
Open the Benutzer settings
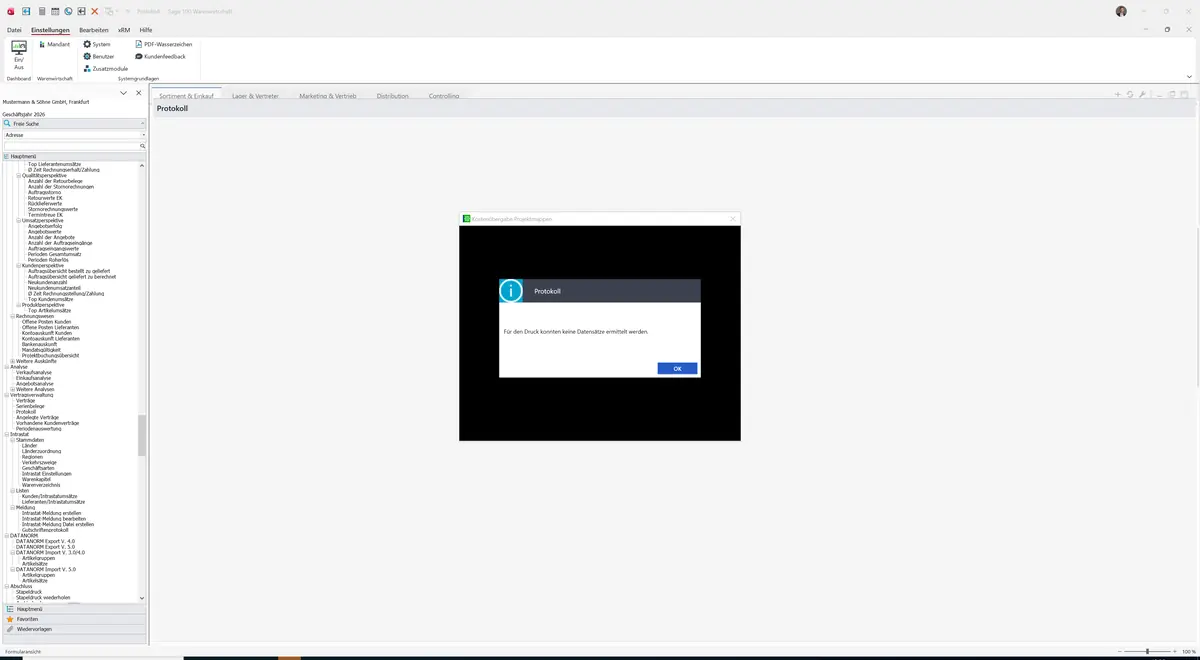tap(99, 57)
